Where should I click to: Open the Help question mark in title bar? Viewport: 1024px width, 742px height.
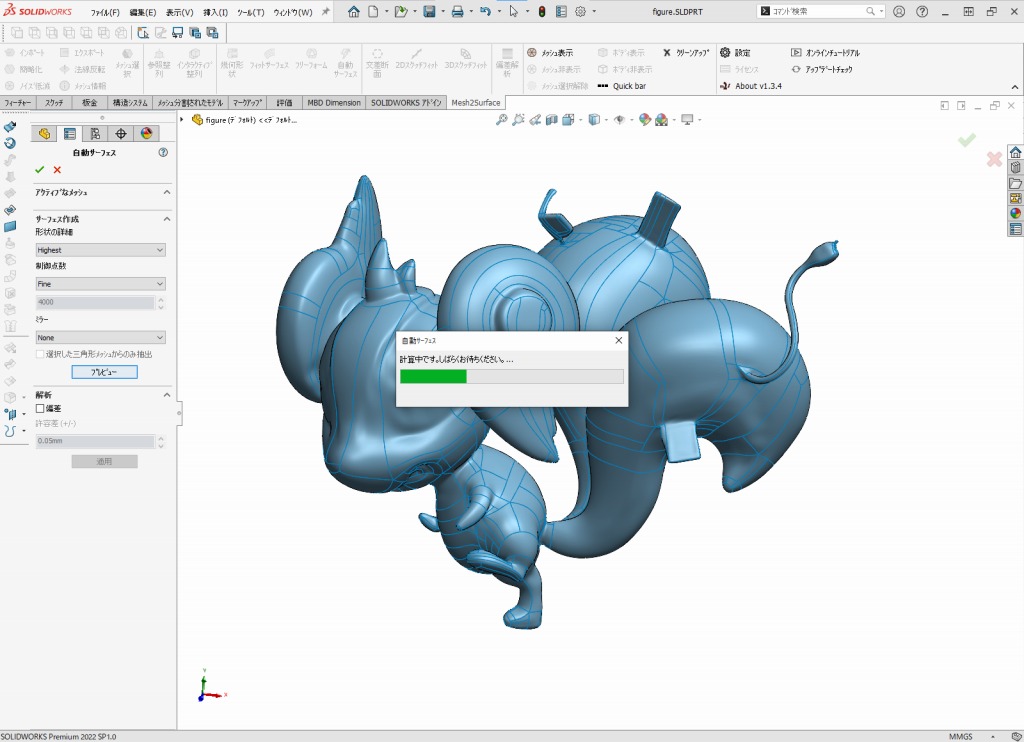point(922,11)
